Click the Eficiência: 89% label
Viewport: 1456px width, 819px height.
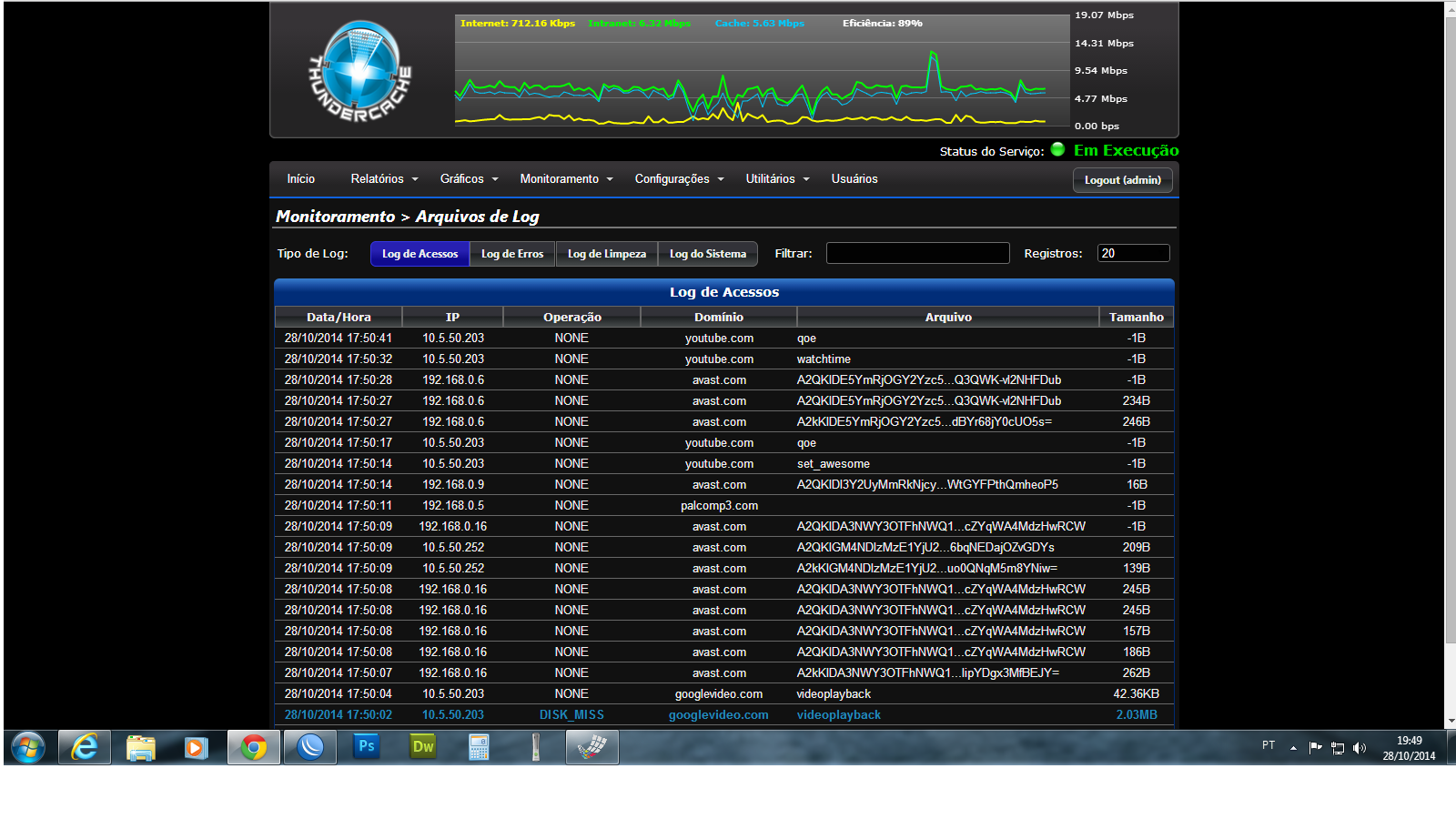coord(883,24)
